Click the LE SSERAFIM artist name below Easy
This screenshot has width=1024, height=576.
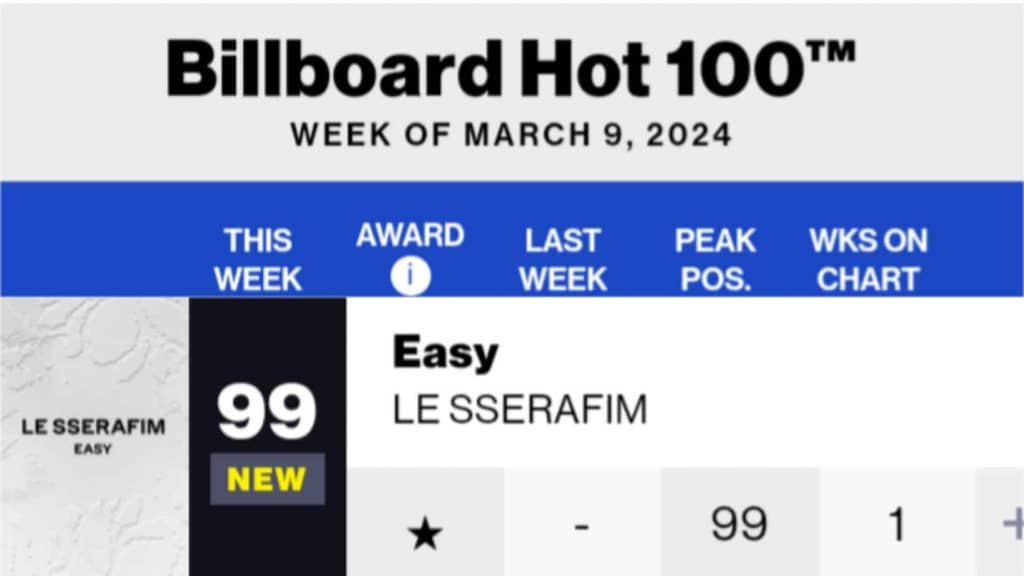(519, 409)
